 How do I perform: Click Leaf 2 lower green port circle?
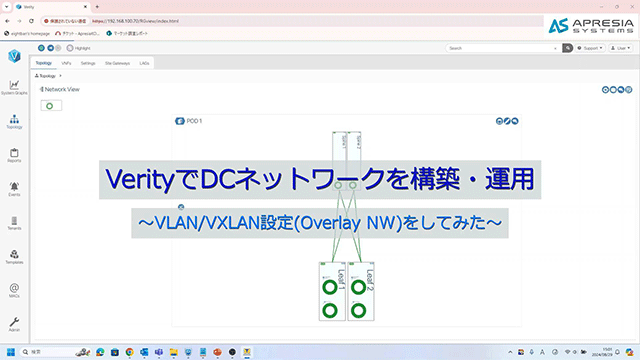pos(358,311)
